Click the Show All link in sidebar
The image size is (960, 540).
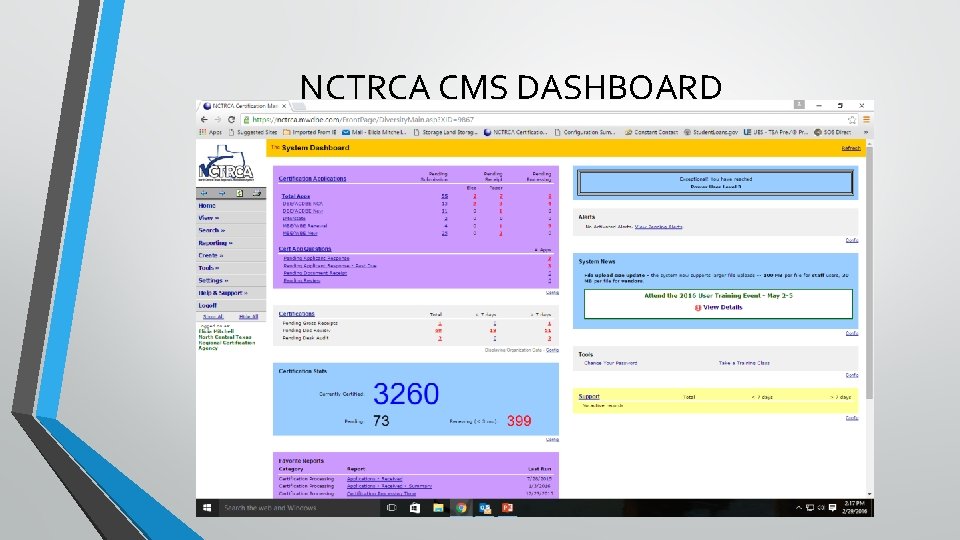213,317
